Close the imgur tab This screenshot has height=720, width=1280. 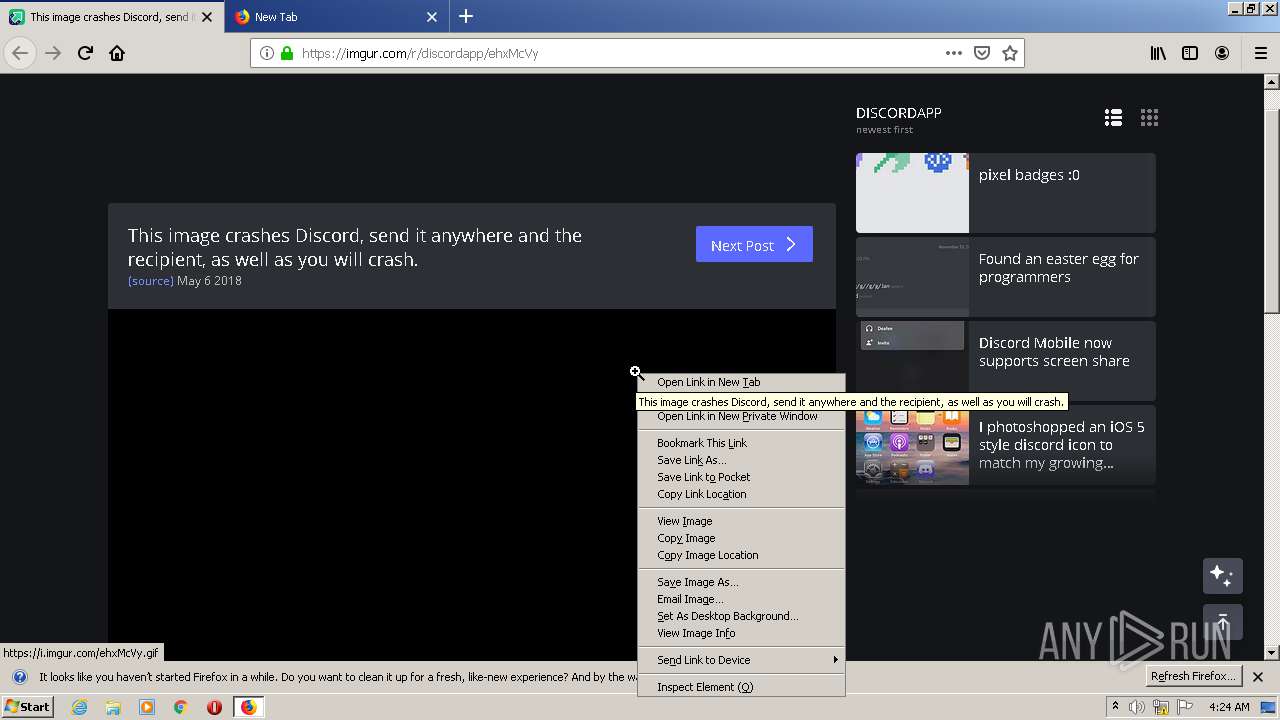[208, 17]
